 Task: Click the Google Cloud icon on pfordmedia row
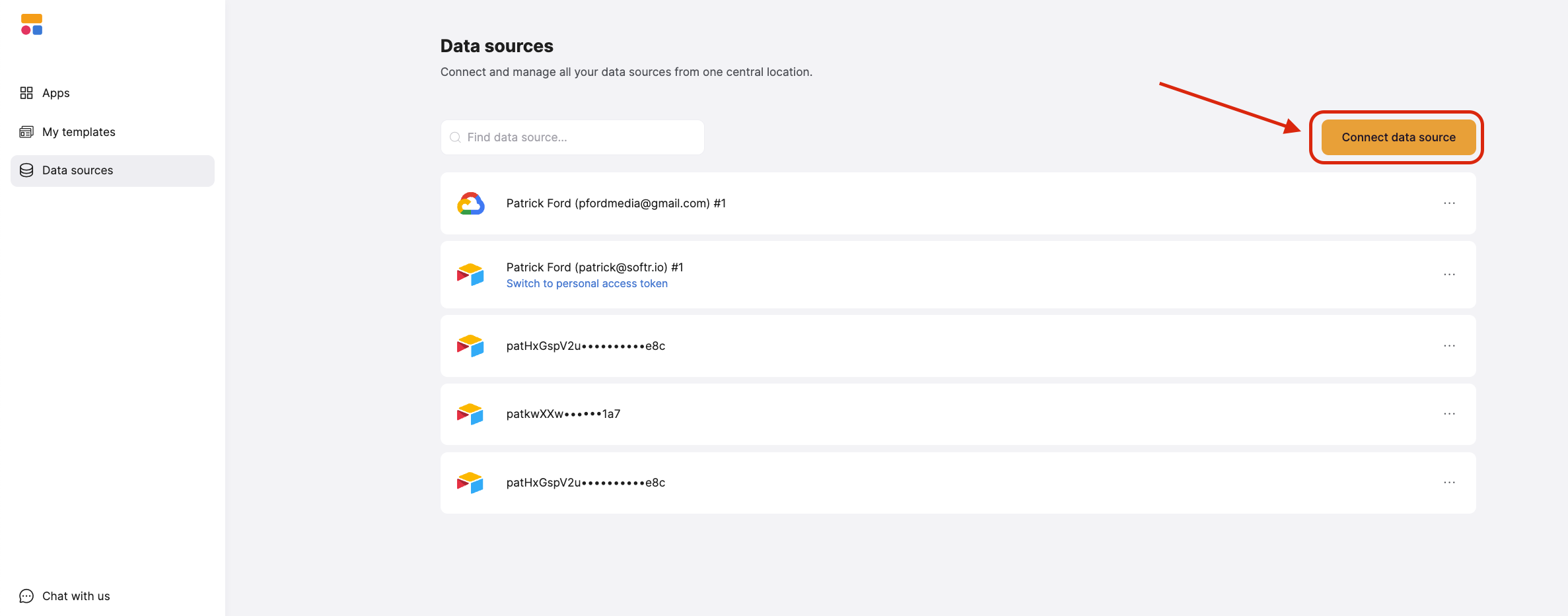[x=471, y=203]
